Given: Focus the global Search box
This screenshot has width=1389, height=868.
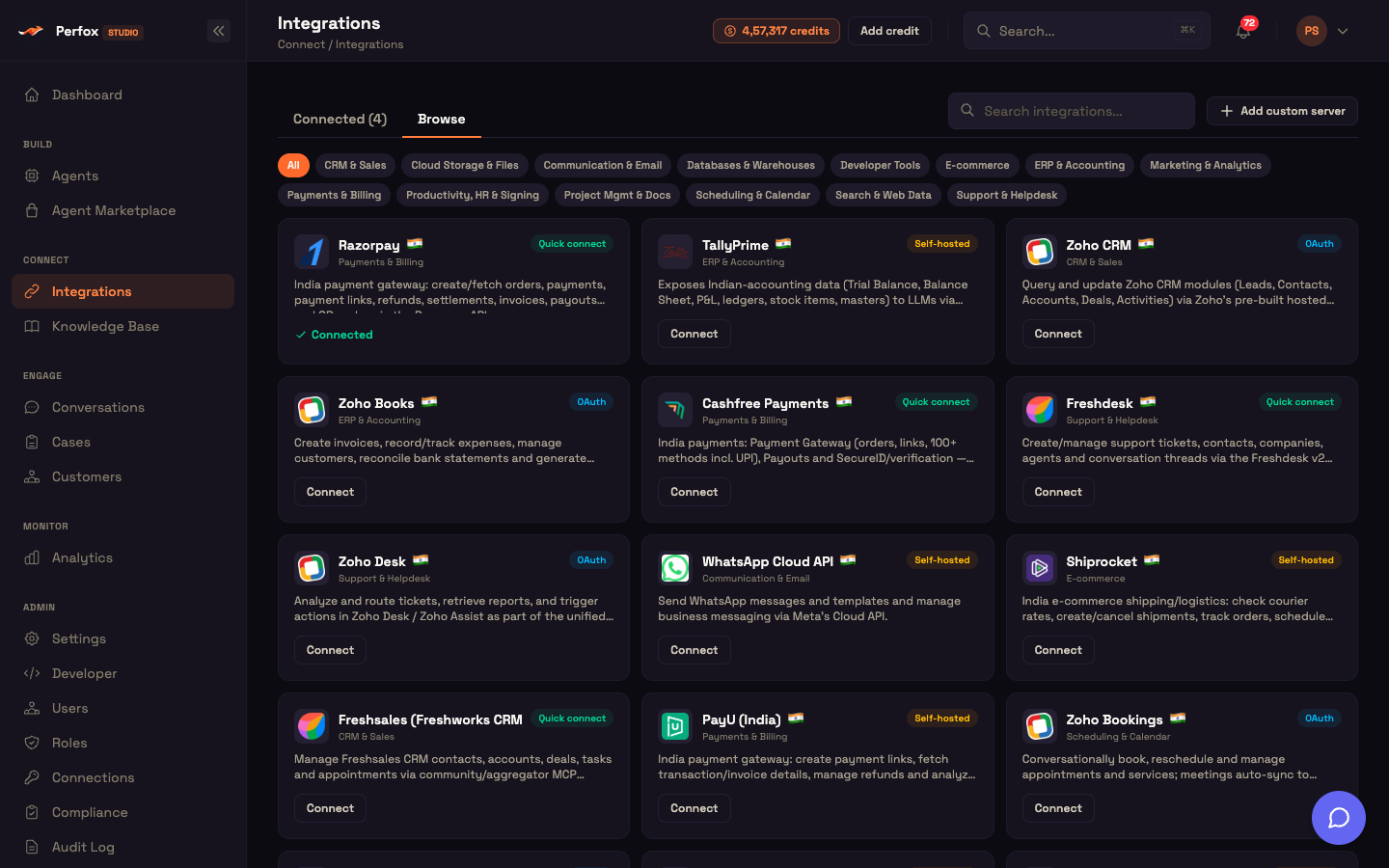Looking at the screenshot, I should click(1087, 31).
